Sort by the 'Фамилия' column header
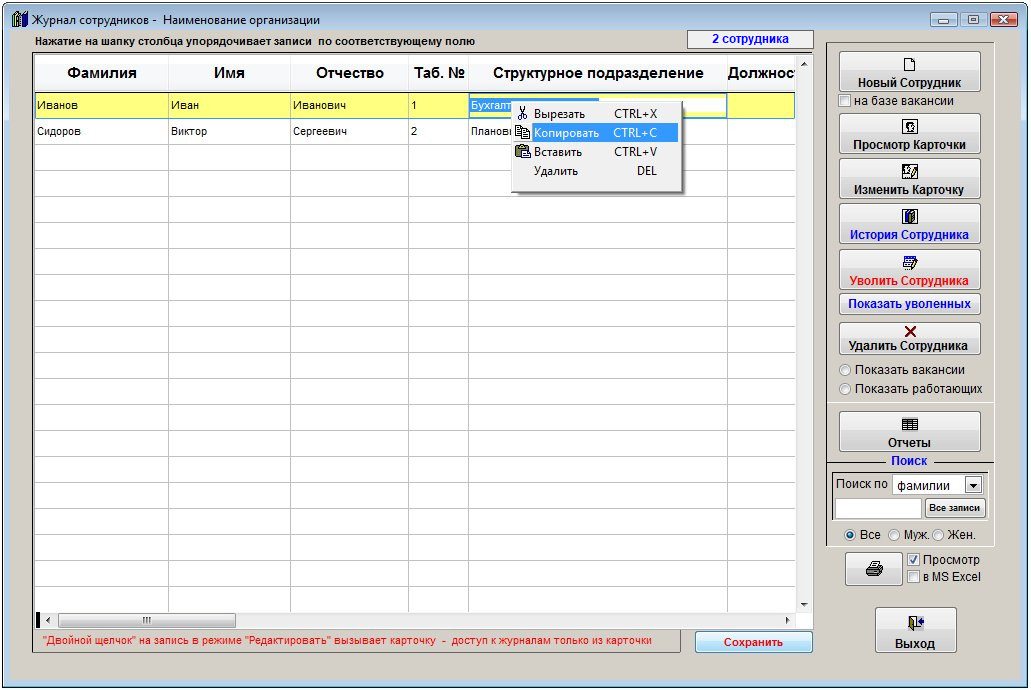This screenshot has width=1031, height=690. click(x=102, y=73)
